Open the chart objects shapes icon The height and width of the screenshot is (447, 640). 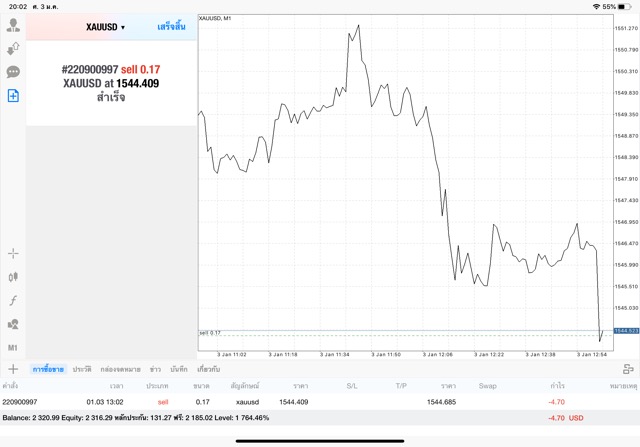(13, 324)
